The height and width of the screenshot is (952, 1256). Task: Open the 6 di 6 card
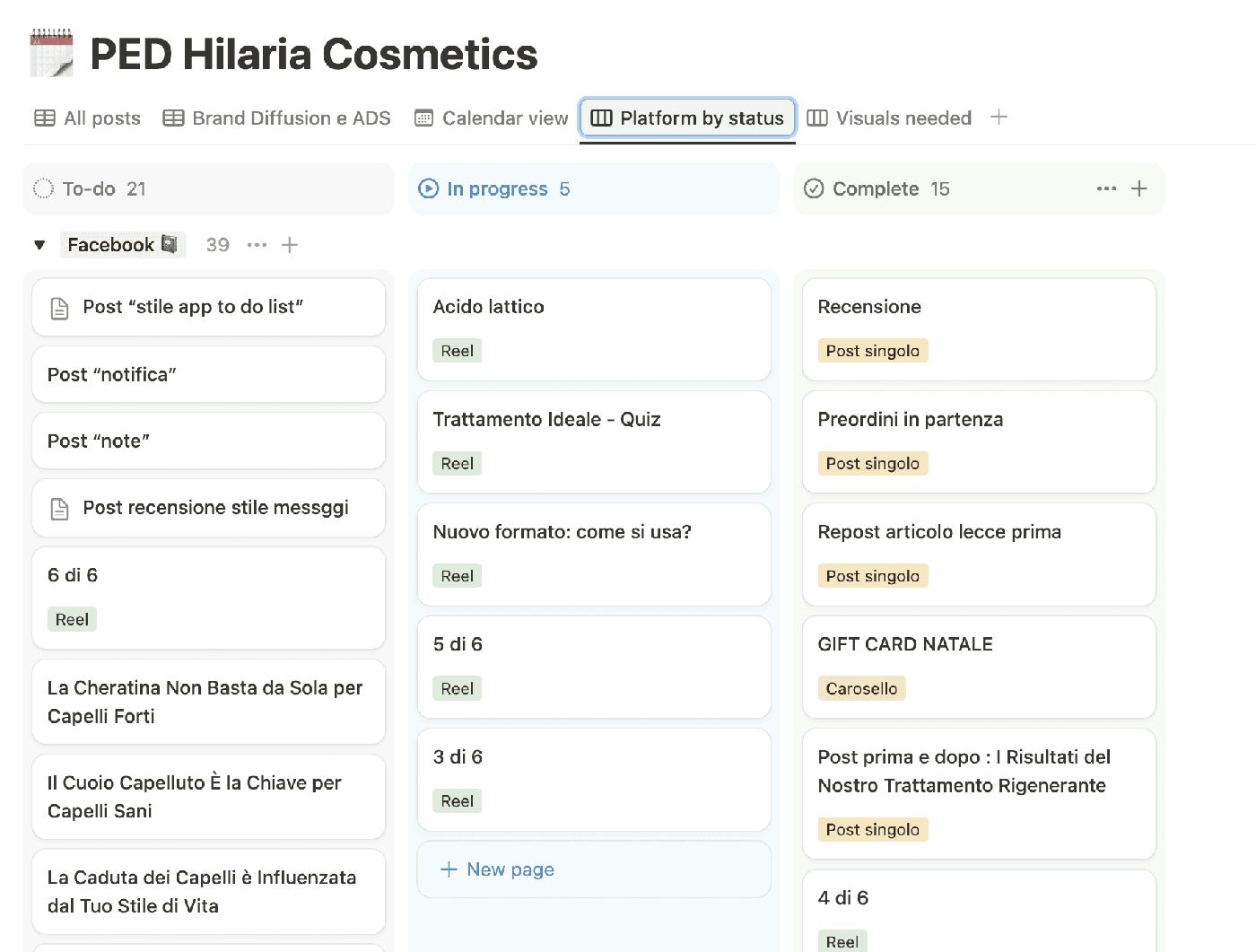click(x=208, y=598)
